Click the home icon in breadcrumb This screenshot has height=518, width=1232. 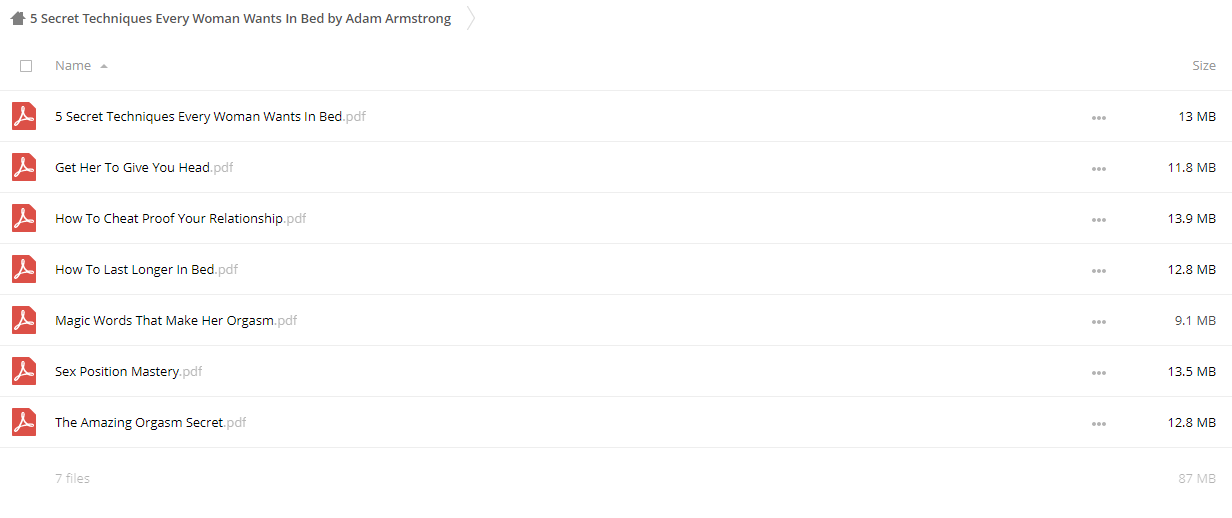(x=17, y=18)
